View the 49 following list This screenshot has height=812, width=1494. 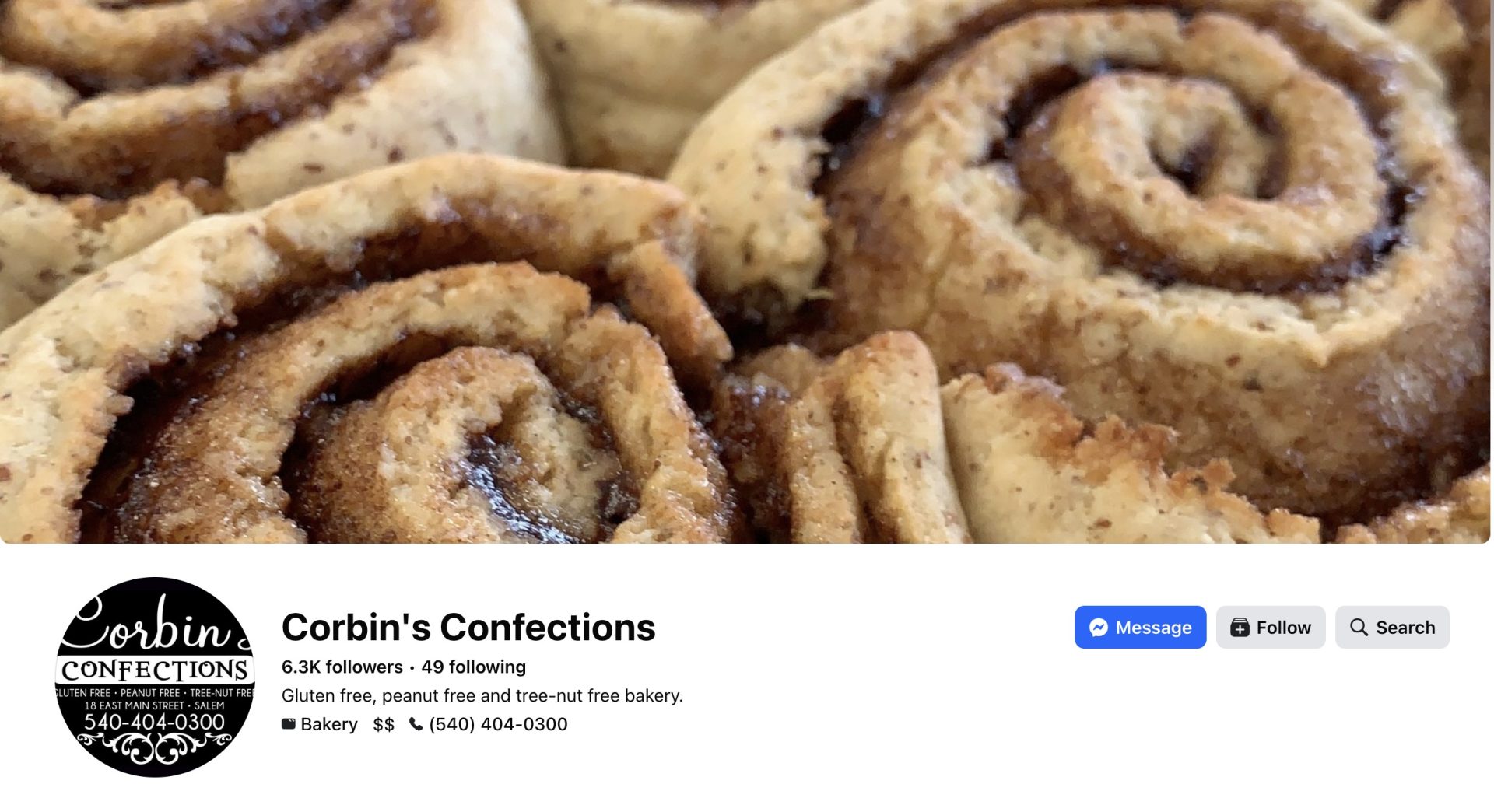[473, 667]
